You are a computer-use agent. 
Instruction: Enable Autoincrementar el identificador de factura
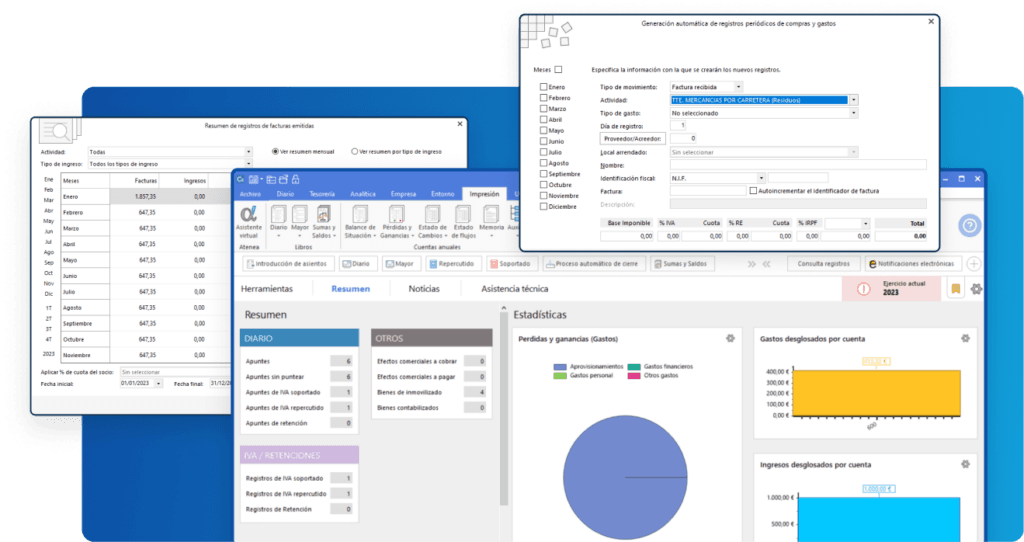coord(753,191)
